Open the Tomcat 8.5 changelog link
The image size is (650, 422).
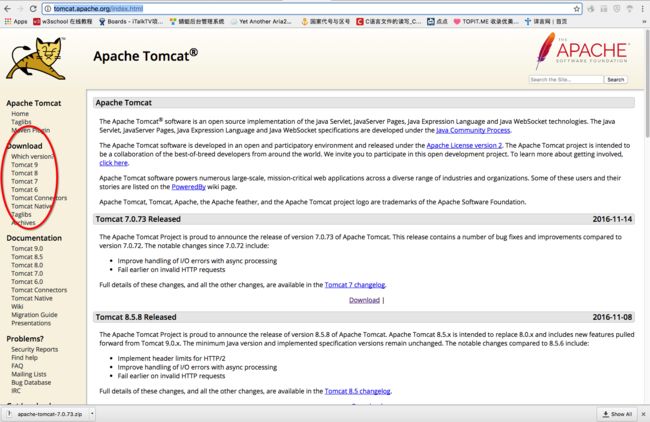tap(357, 391)
